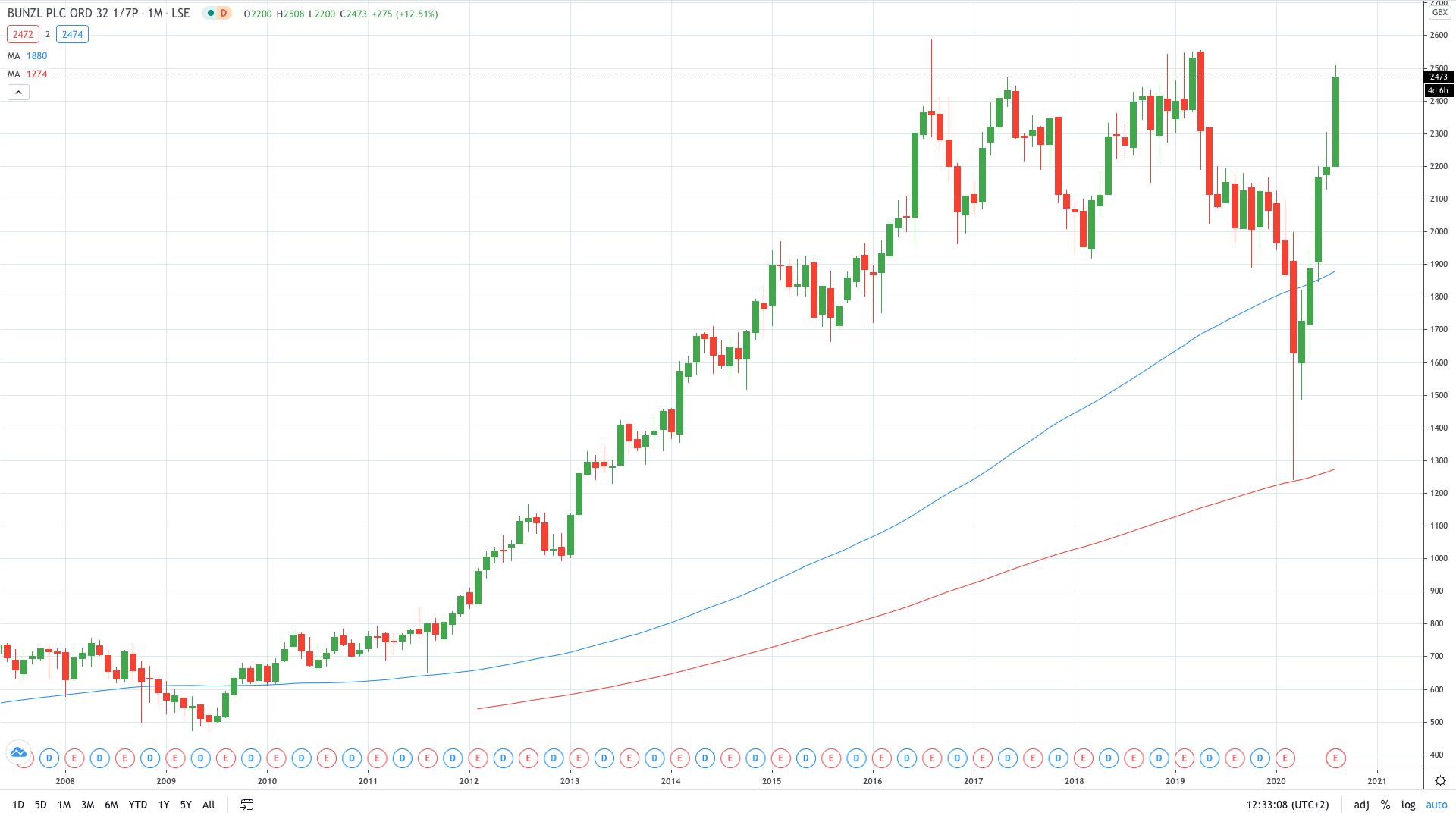1456x819 pixels.
Task: Collapse the indicator legend with the arrow
Action: coord(18,93)
